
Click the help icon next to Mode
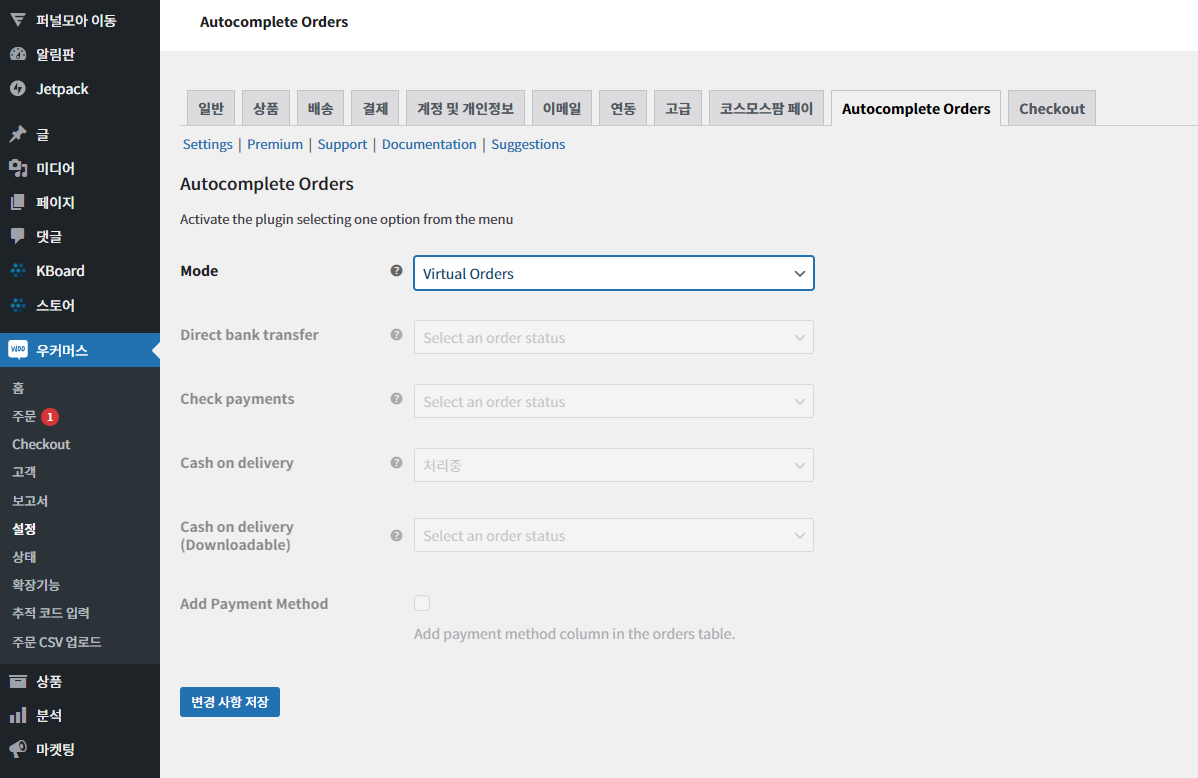397,271
